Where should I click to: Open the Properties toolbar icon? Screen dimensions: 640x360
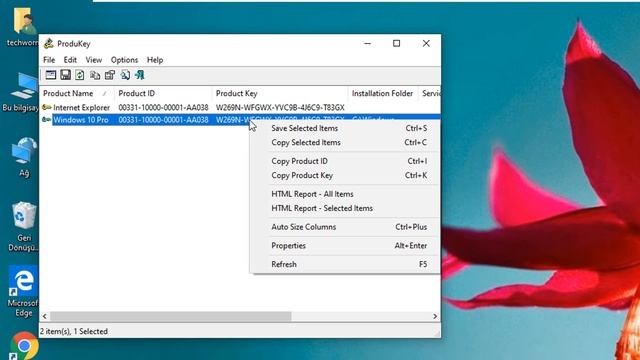110,75
